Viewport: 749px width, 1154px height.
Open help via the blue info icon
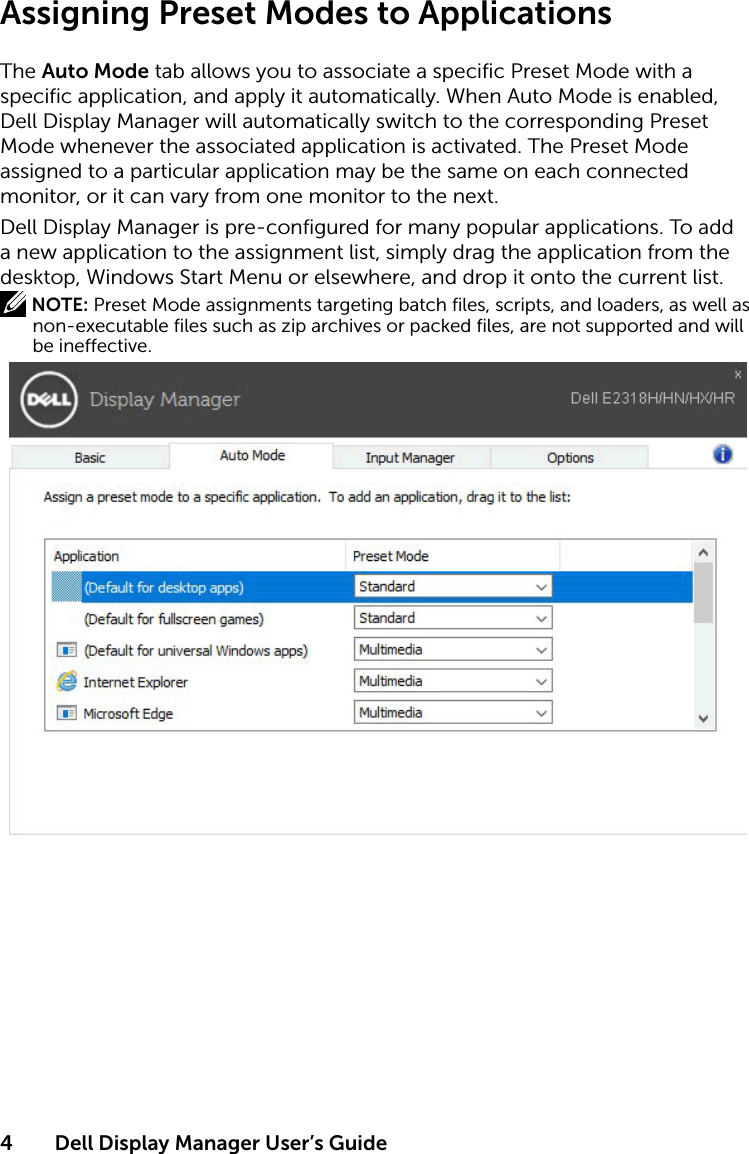[721, 454]
